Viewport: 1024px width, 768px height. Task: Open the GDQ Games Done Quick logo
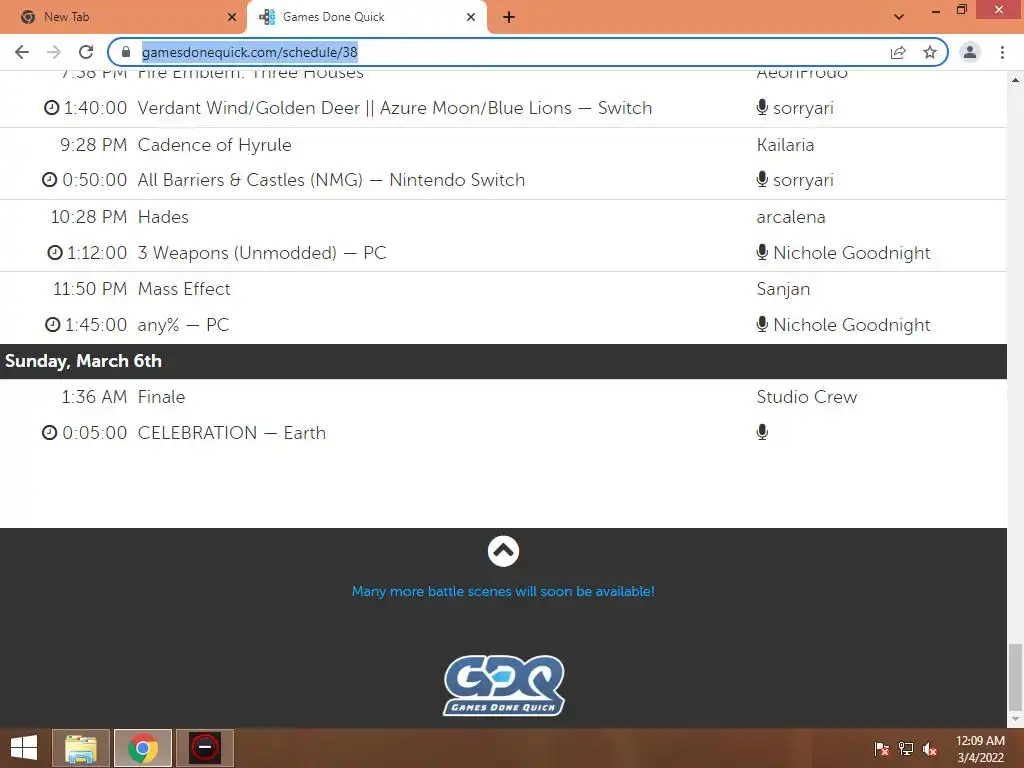pyautogui.click(x=504, y=686)
